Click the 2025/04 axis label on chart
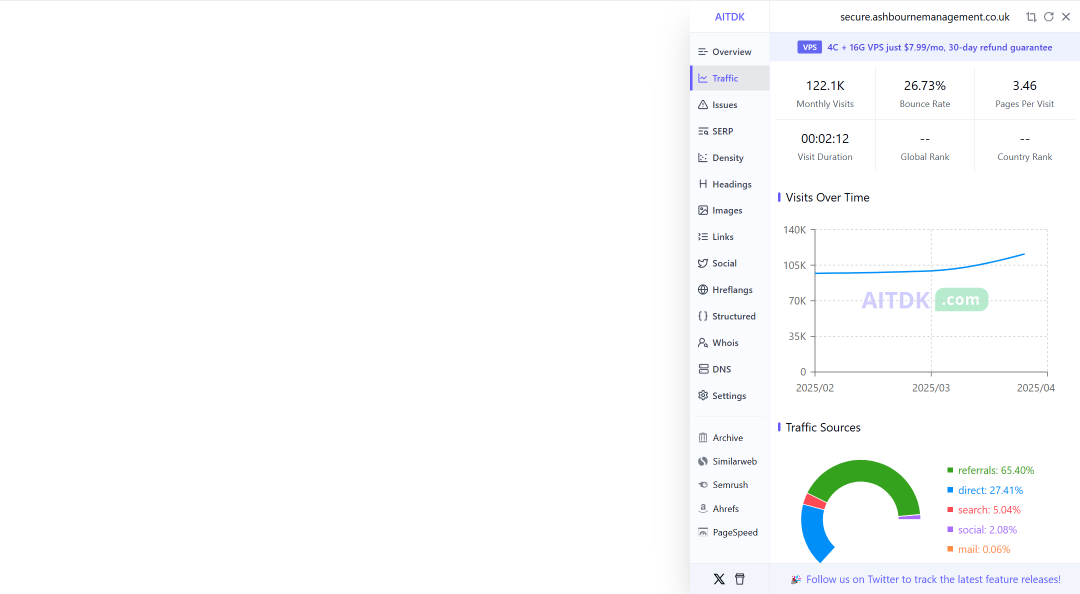Viewport: 1080px width, 594px height. [x=1035, y=388]
